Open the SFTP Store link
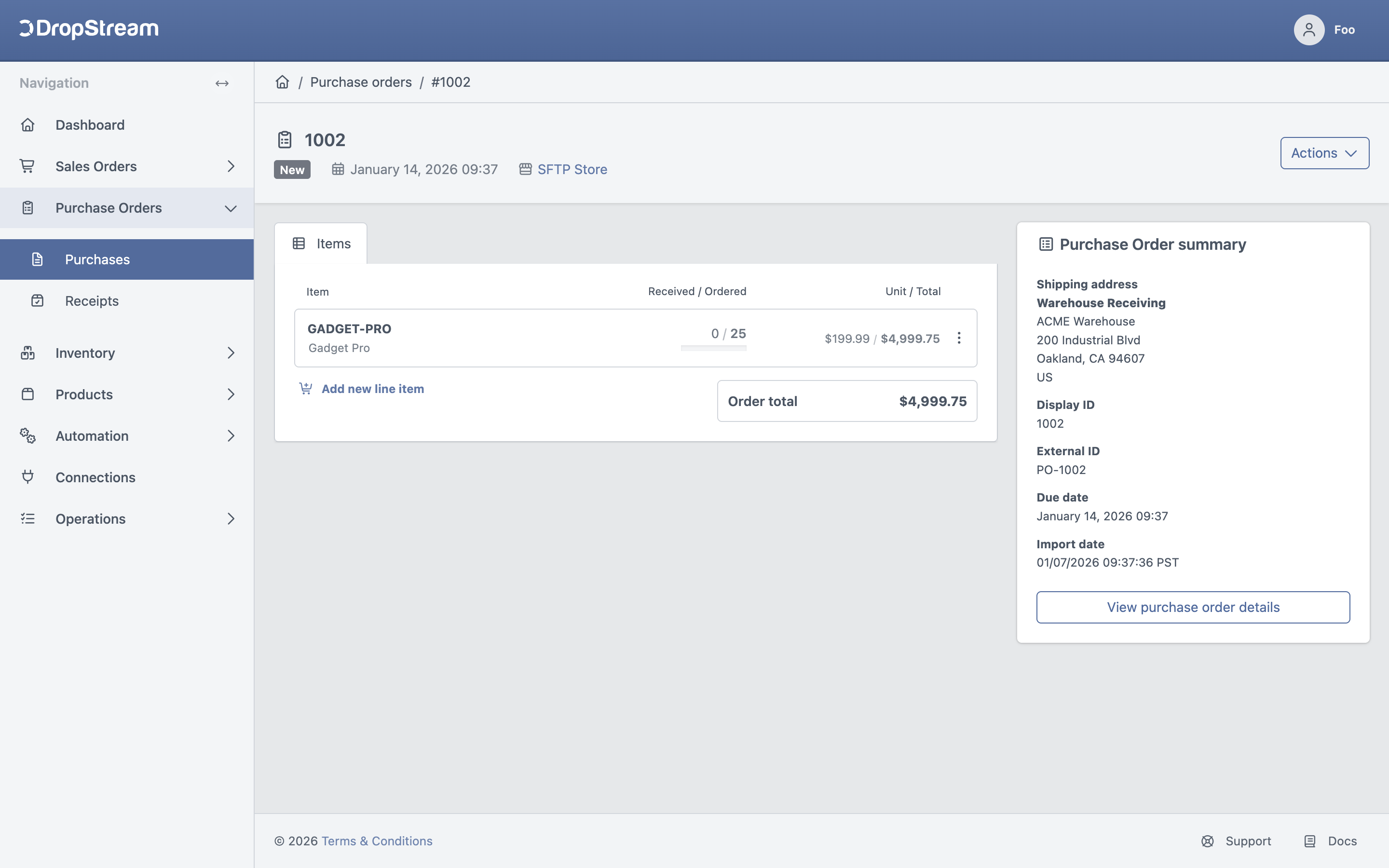 tap(572, 169)
